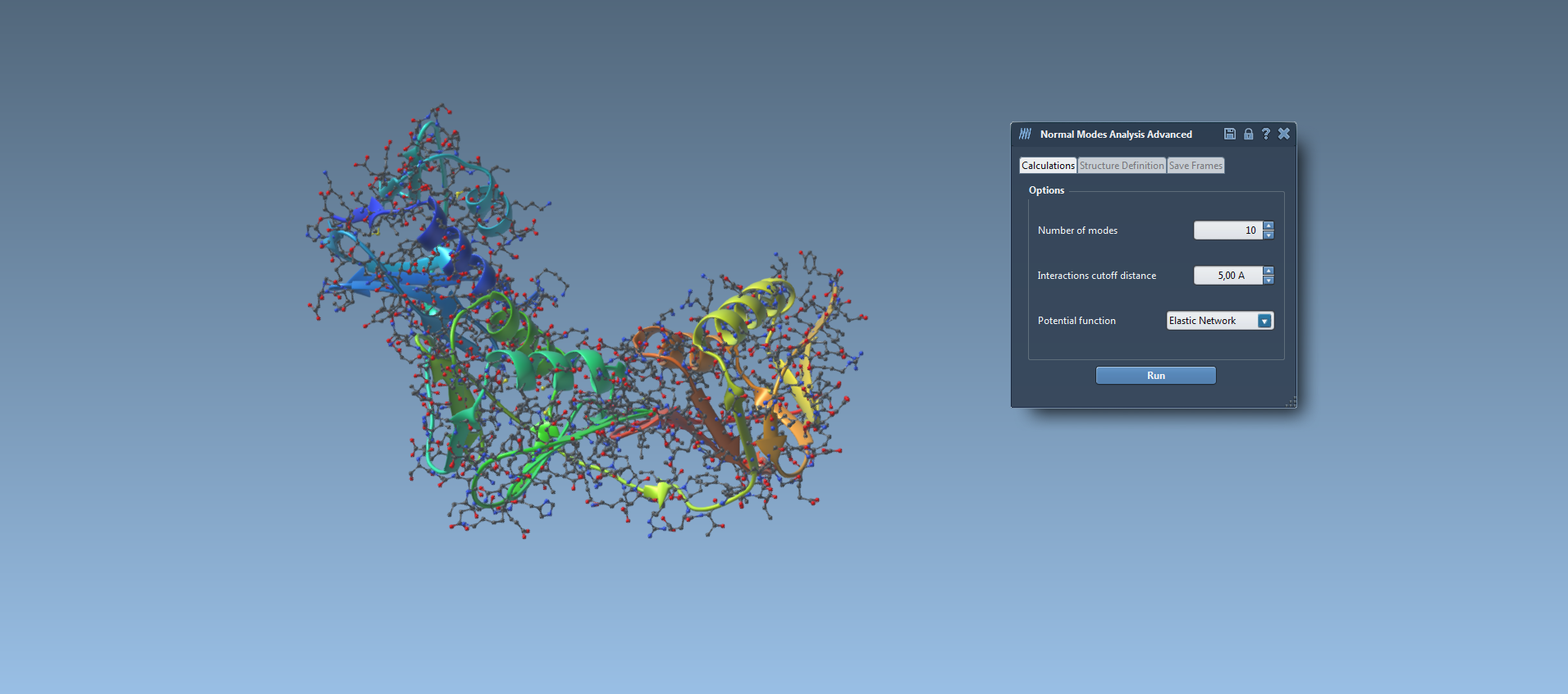Increase the Number of modes with up arrow
The width and height of the screenshot is (1568, 694).
(x=1269, y=226)
